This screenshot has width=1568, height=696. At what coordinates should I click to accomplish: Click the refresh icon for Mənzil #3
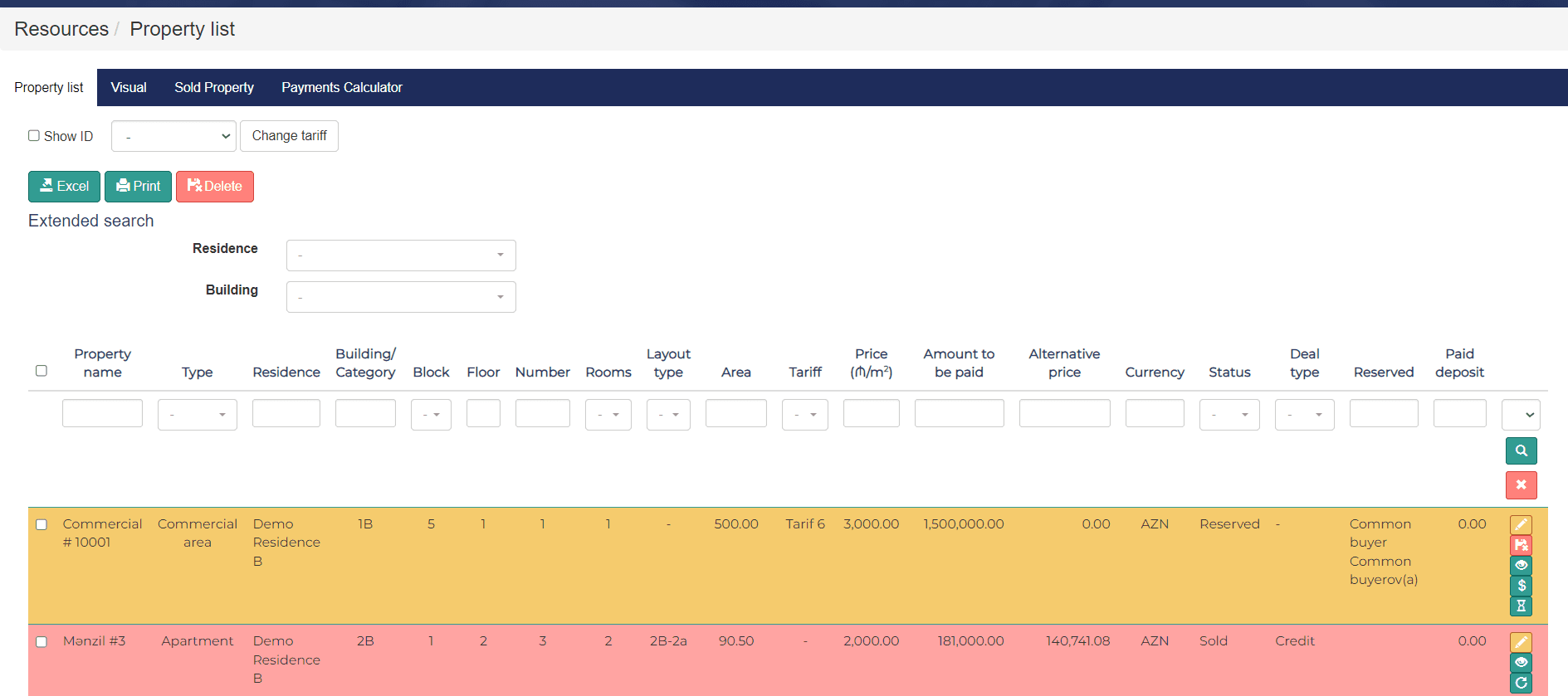click(x=1521, y=683)
